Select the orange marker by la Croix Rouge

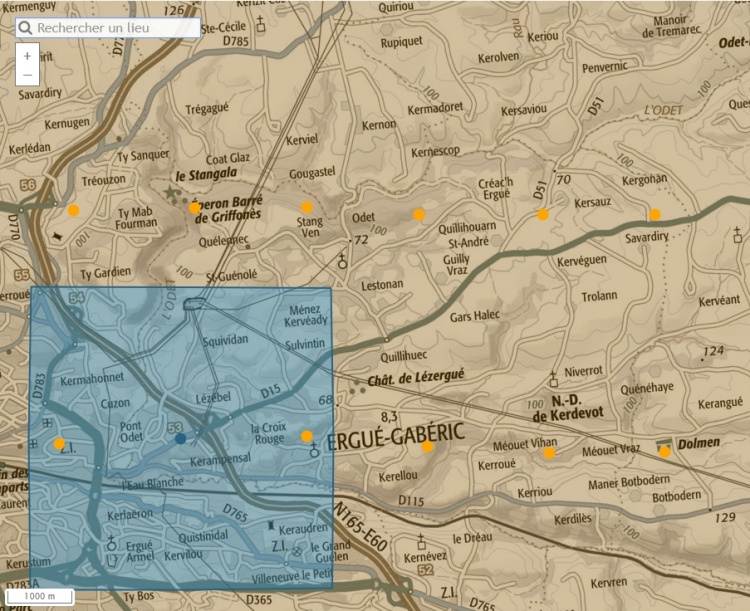pos(307,436)
